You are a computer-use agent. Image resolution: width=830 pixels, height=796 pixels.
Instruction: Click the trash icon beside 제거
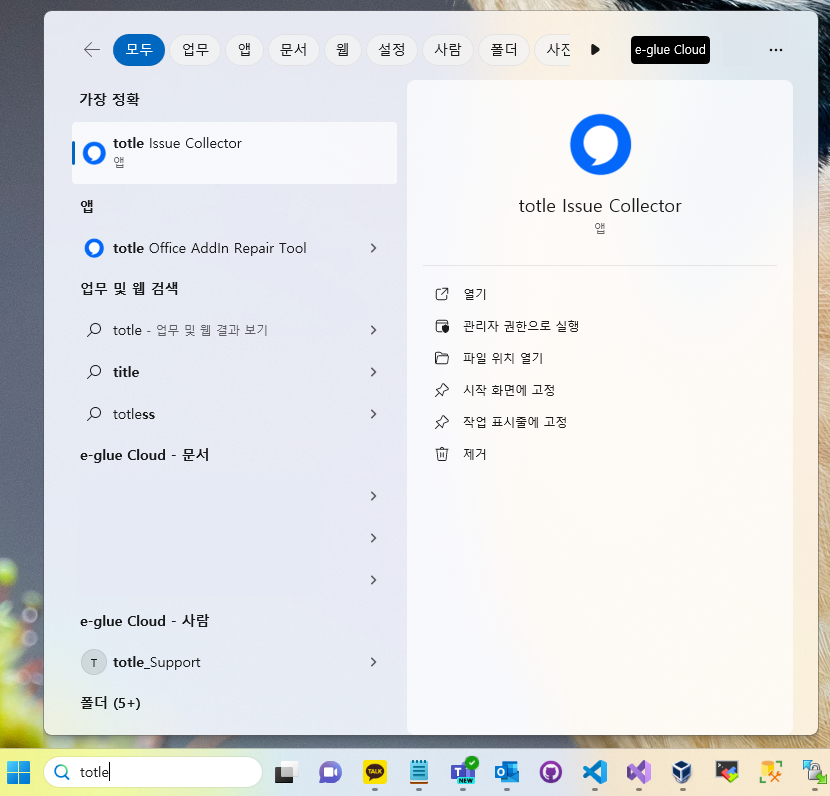[441, 454]
